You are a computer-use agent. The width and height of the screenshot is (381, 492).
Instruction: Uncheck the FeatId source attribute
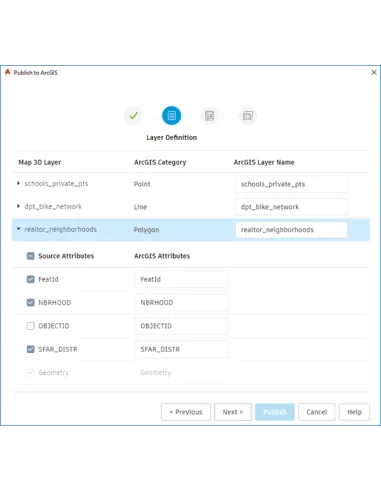[30, 279]
